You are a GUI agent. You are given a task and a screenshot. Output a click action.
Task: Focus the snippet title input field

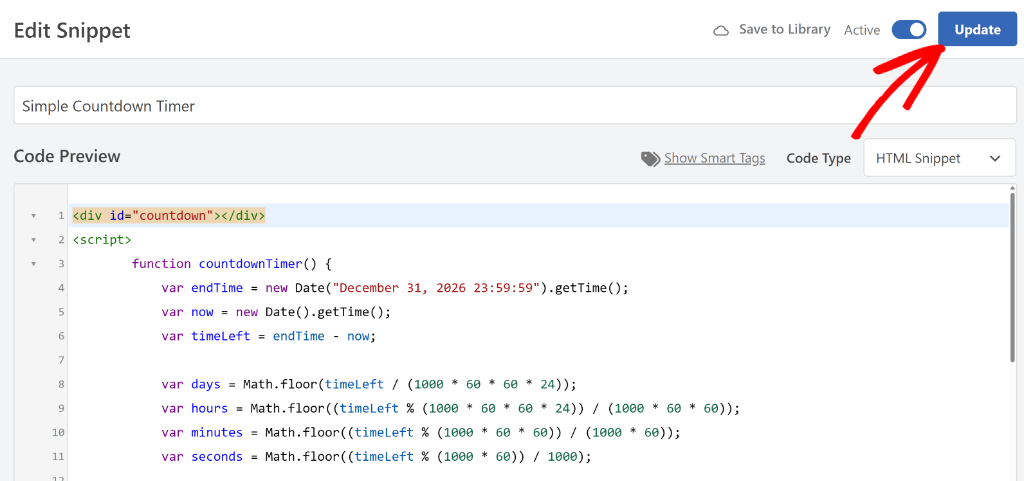(515, 105)
